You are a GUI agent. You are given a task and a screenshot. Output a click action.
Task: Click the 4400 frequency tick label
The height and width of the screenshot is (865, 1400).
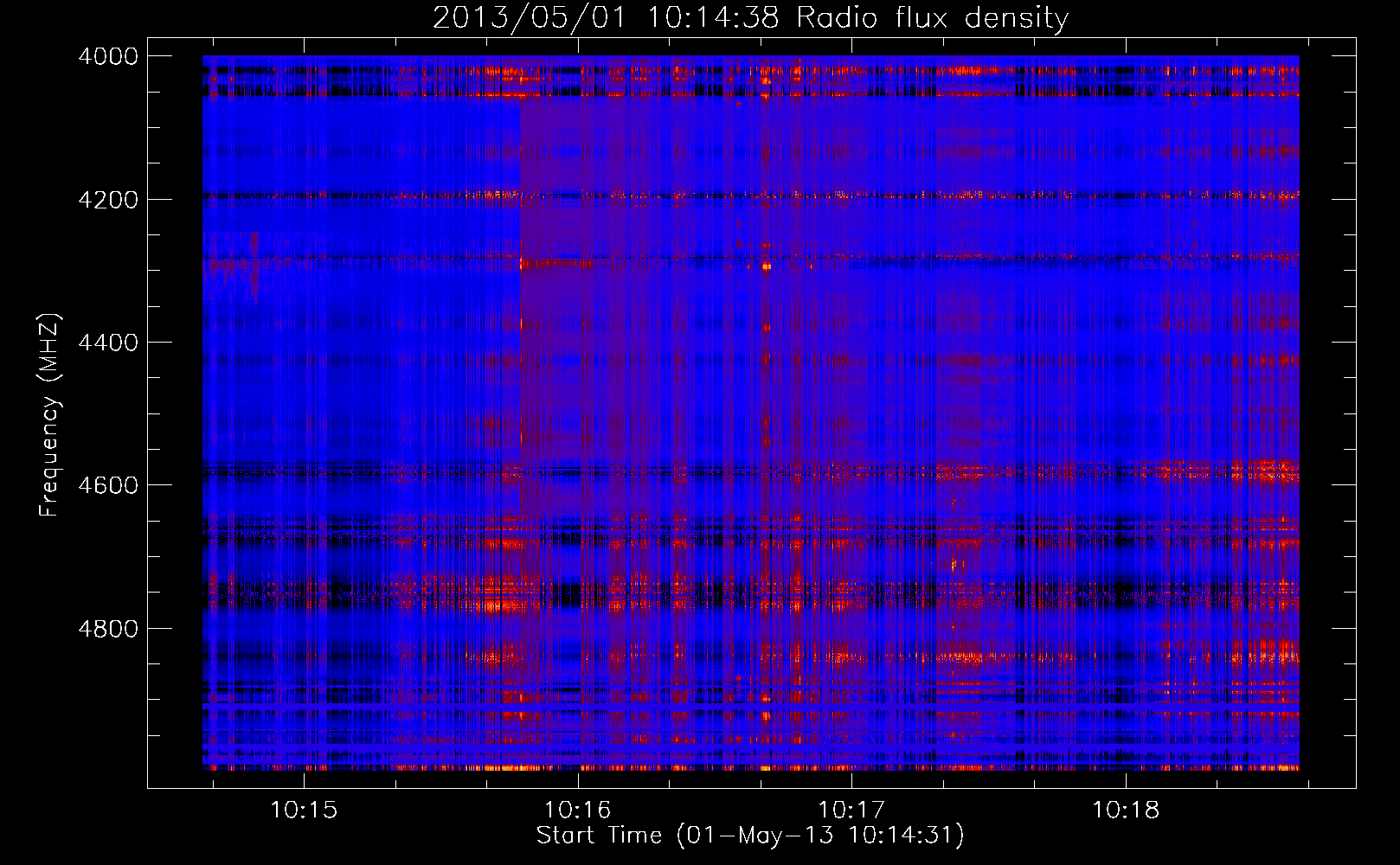(108, 343)
